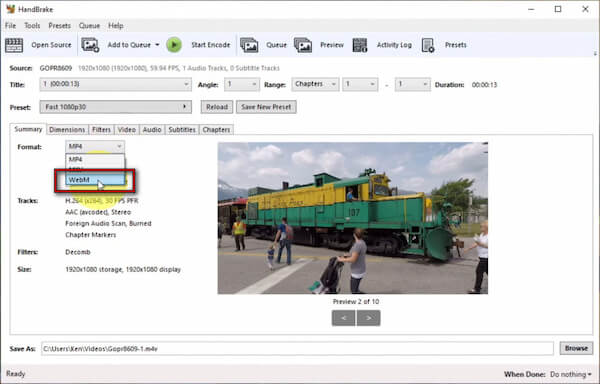Click the Open Source film clapper icon
600x384 pixels.
pyautogui.click(x=14, y=45)
